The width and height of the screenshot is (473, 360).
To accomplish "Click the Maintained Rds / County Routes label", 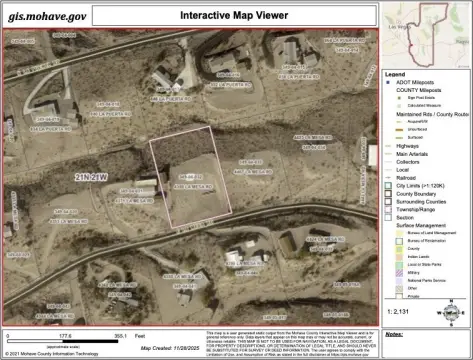I will (432, 114).
